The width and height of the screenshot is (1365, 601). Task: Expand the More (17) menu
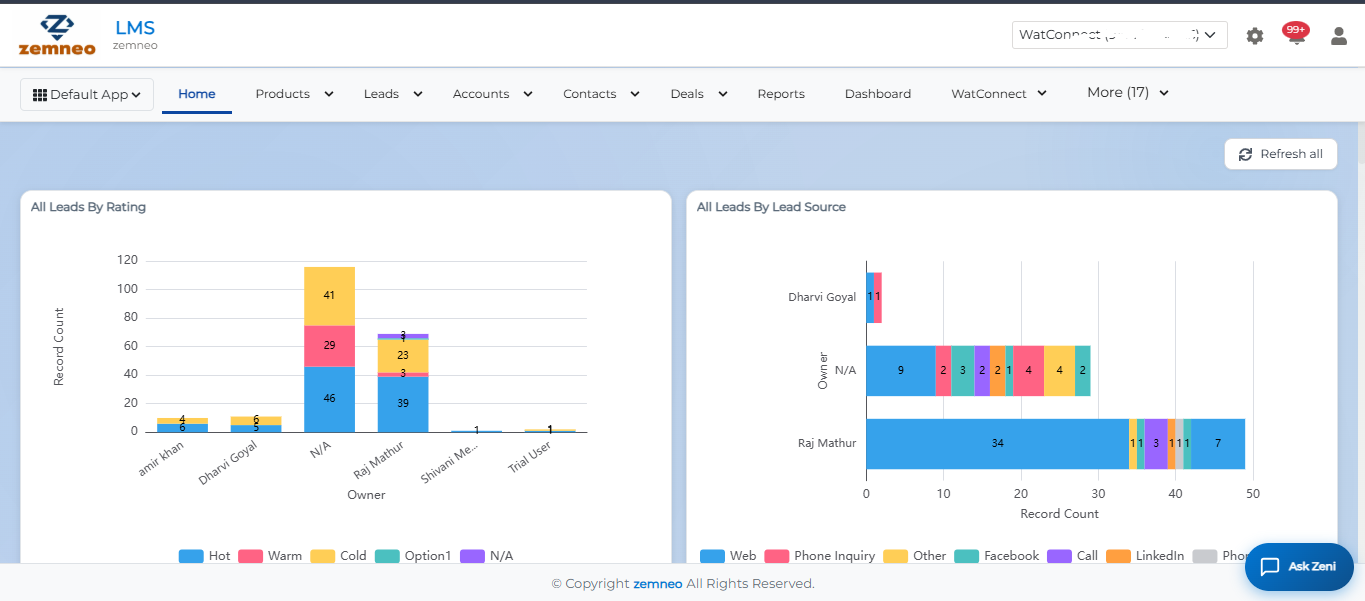click(x=1128, y=93)
